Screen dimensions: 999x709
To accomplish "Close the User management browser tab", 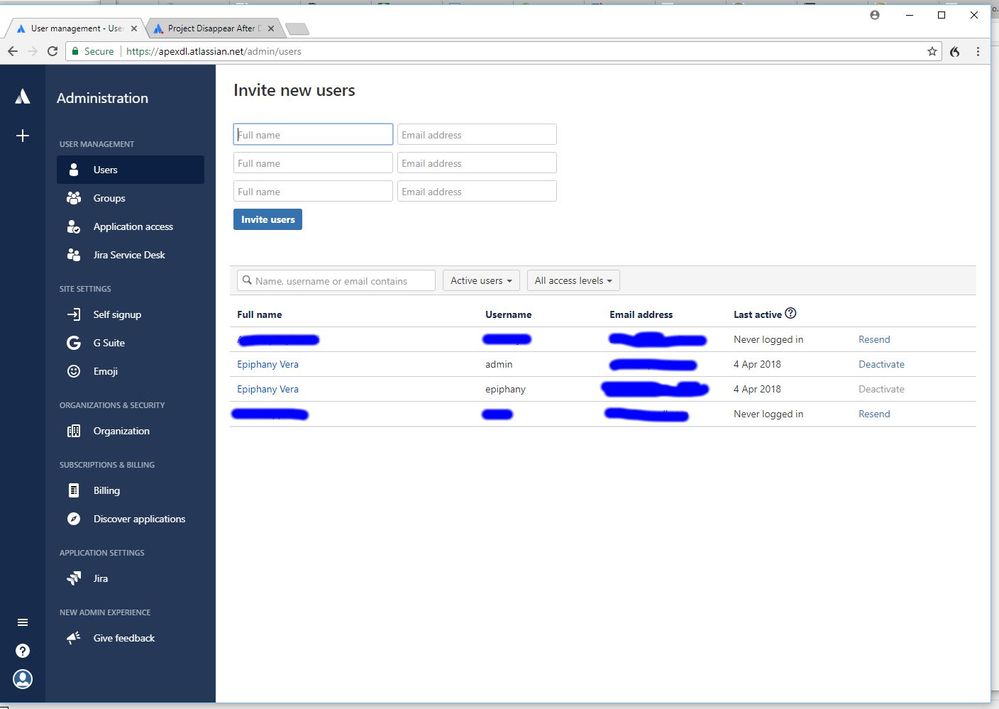I will tap(134, 29).
